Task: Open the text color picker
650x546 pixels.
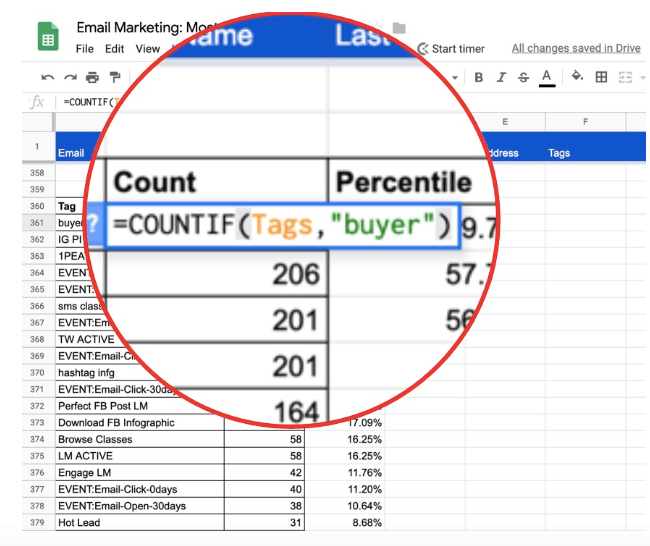Action: [547, 78]
